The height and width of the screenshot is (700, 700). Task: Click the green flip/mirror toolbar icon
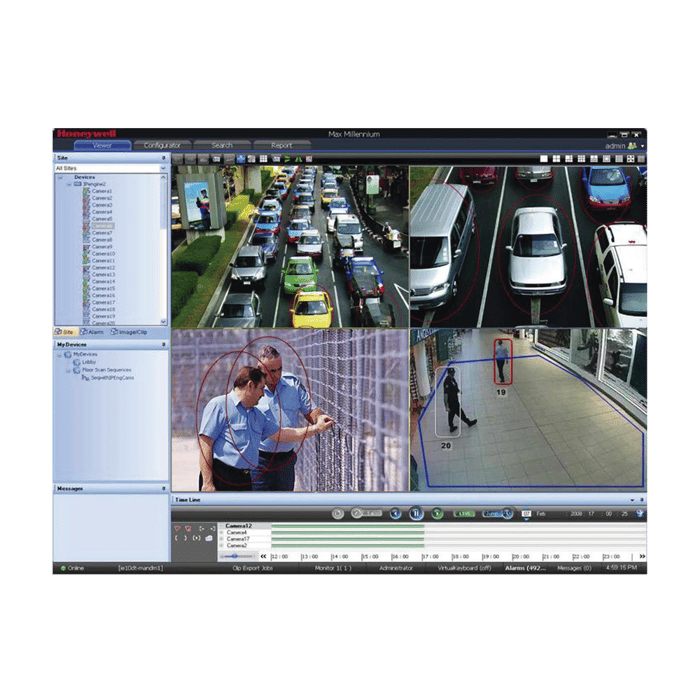pyautogui.click(x=298, y=159)
